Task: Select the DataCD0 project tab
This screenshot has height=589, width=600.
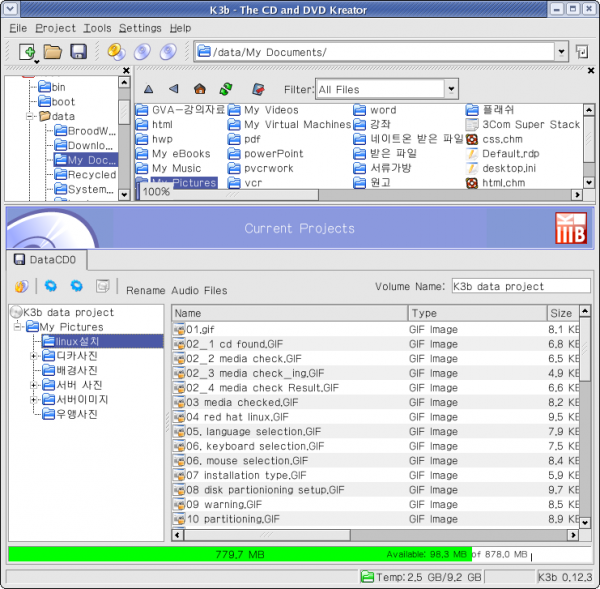Action: (46, 260)
